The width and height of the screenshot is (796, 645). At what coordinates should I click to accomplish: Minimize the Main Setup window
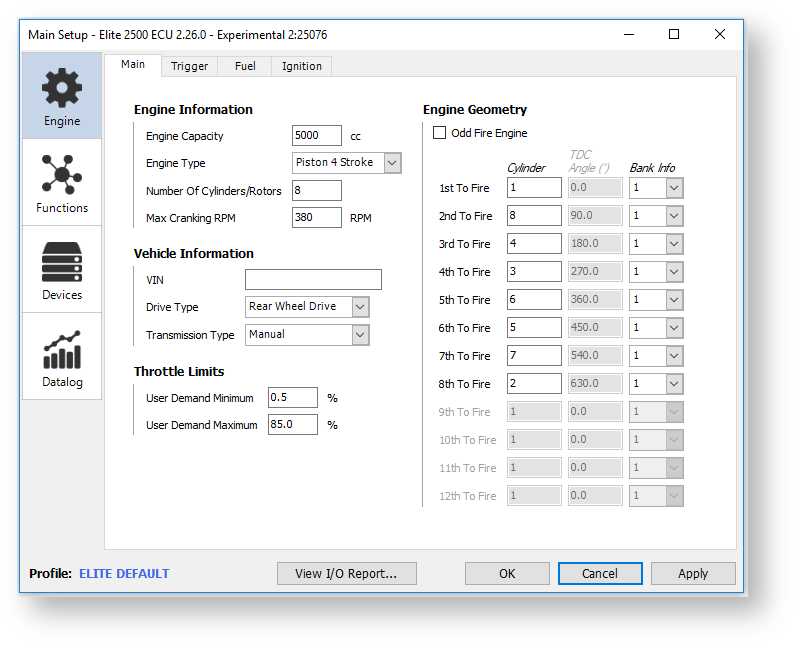(x=629, y=34)
